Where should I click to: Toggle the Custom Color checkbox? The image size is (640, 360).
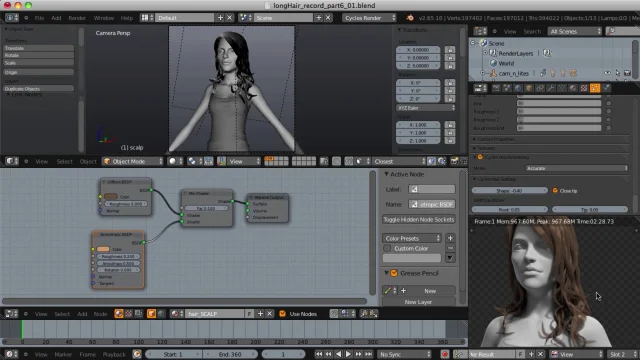pos(387,248)
